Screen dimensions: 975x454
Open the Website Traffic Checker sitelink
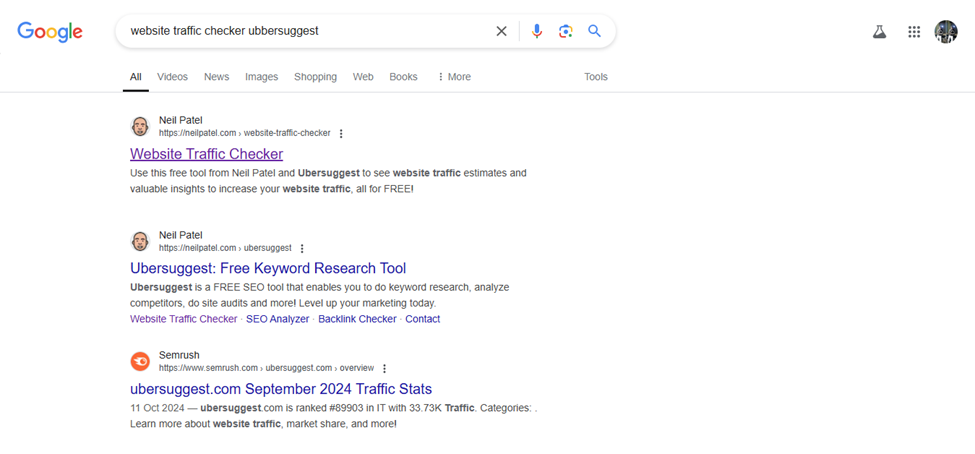(183, 319)
